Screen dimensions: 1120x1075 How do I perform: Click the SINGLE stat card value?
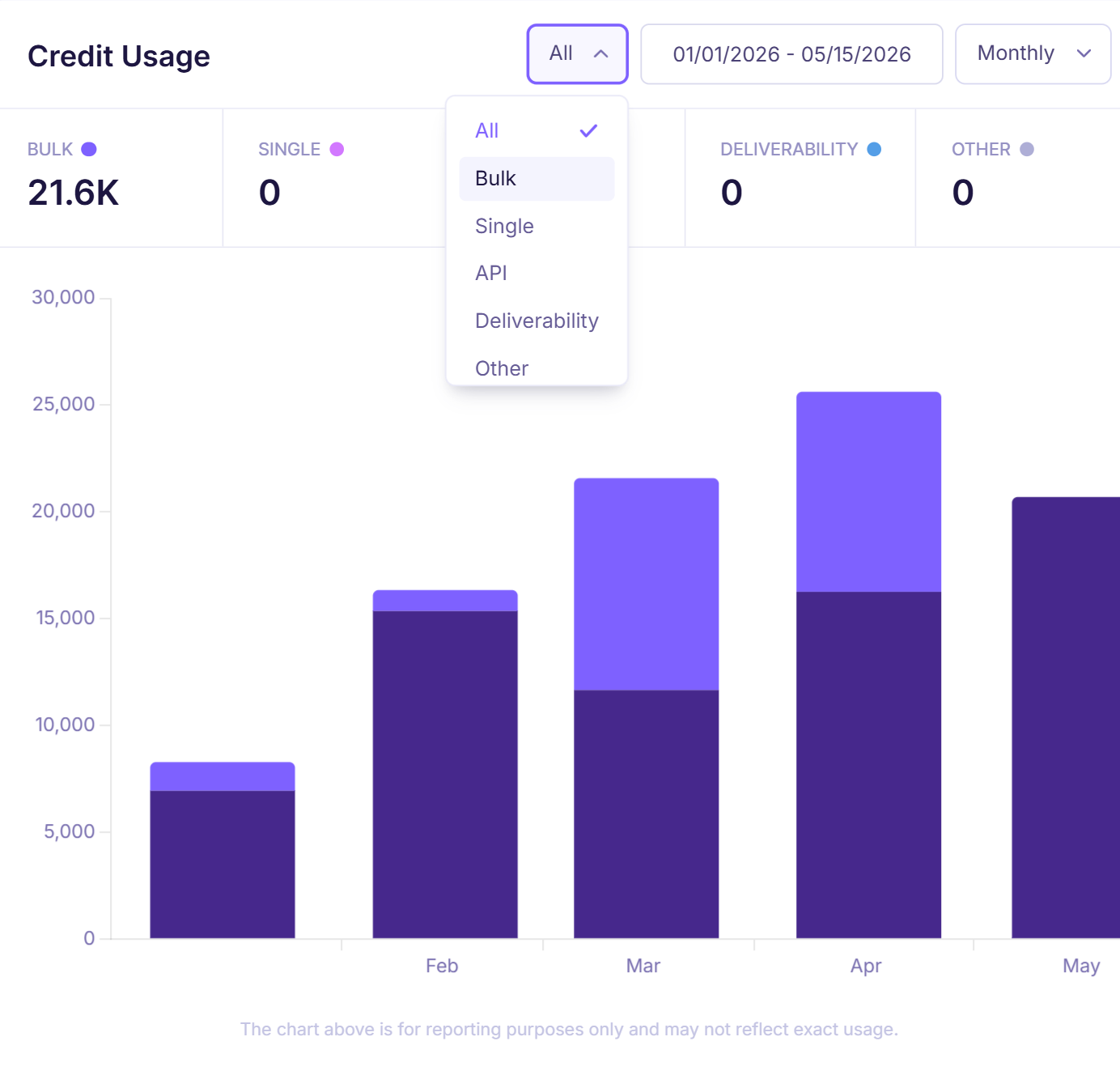pyautogui.click(x=269, y=193)
